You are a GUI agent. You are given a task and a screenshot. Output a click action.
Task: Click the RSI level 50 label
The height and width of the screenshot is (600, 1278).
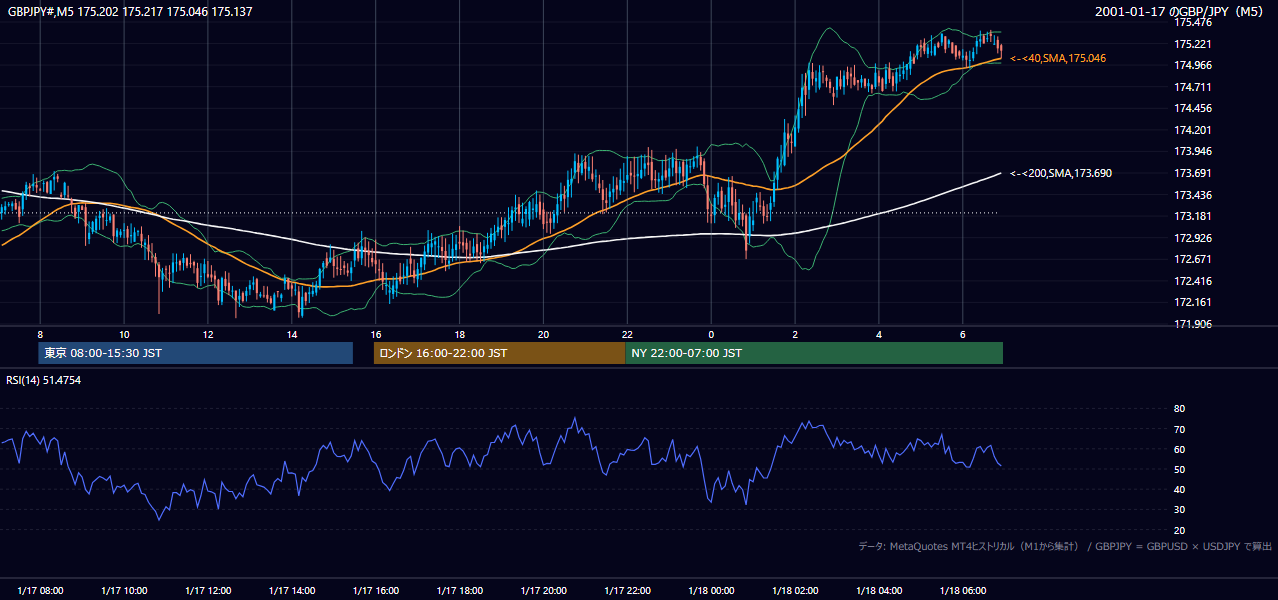pos(1179,469)
